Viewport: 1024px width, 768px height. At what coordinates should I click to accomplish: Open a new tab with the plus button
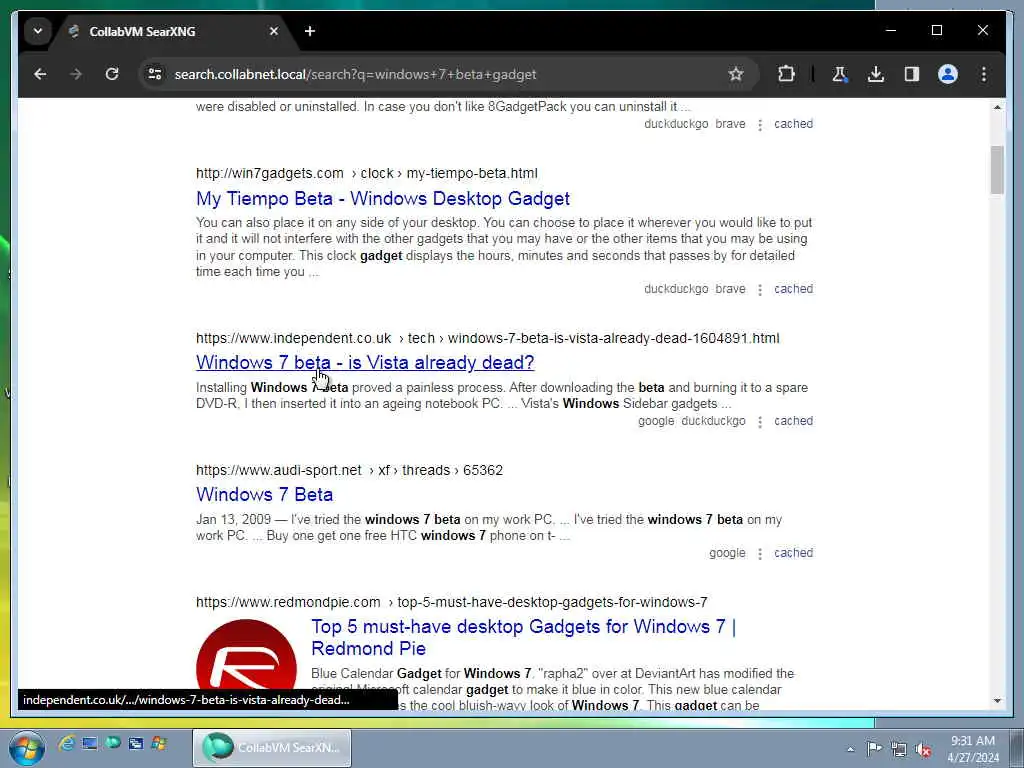coord(310,31)
